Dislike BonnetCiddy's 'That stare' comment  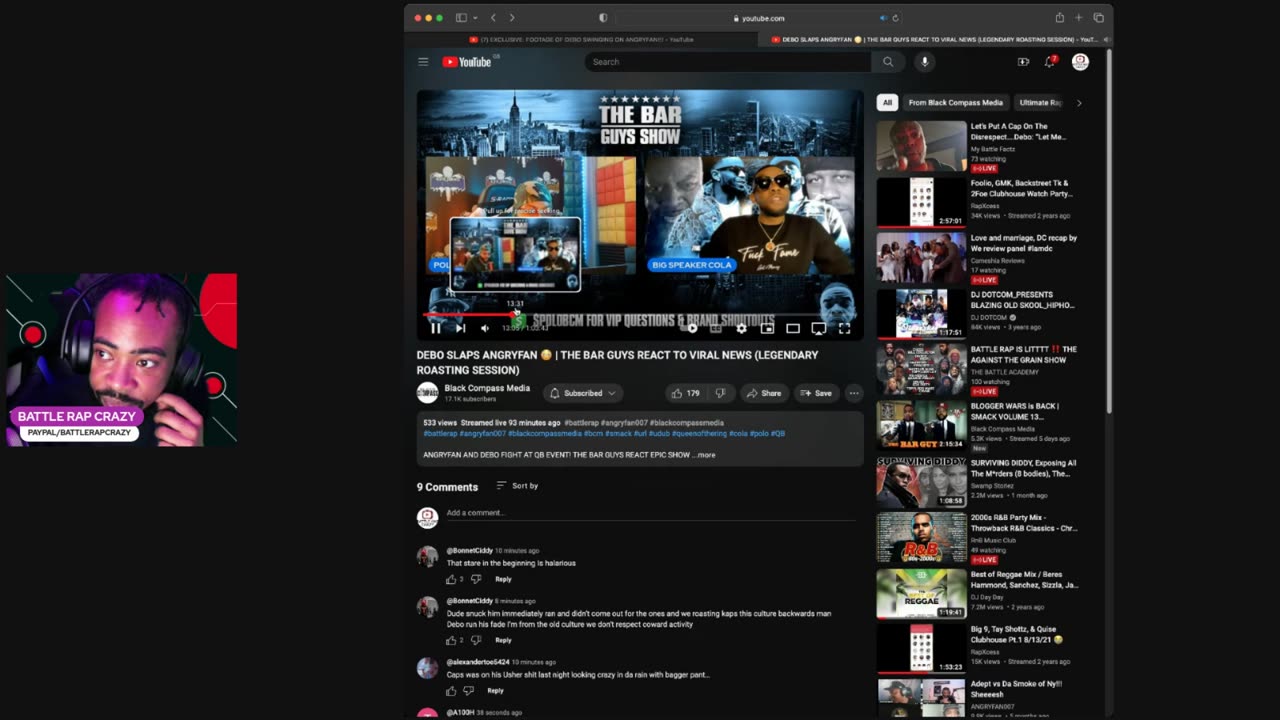click(x=475, y=579)
